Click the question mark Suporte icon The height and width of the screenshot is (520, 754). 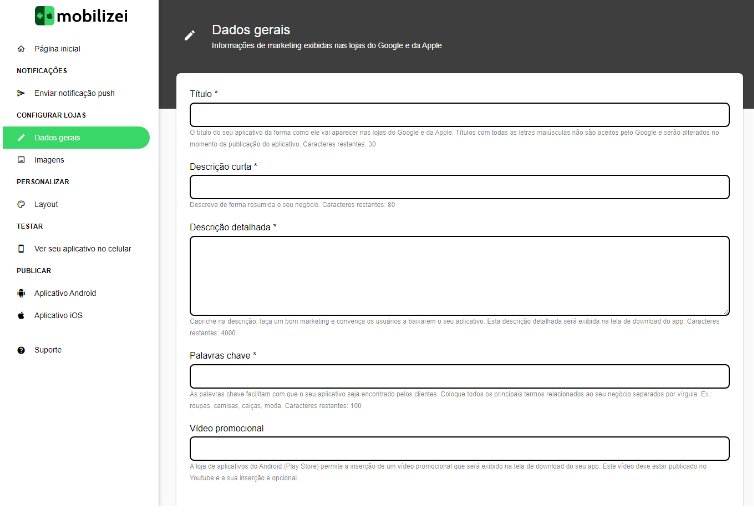(21, 350)
